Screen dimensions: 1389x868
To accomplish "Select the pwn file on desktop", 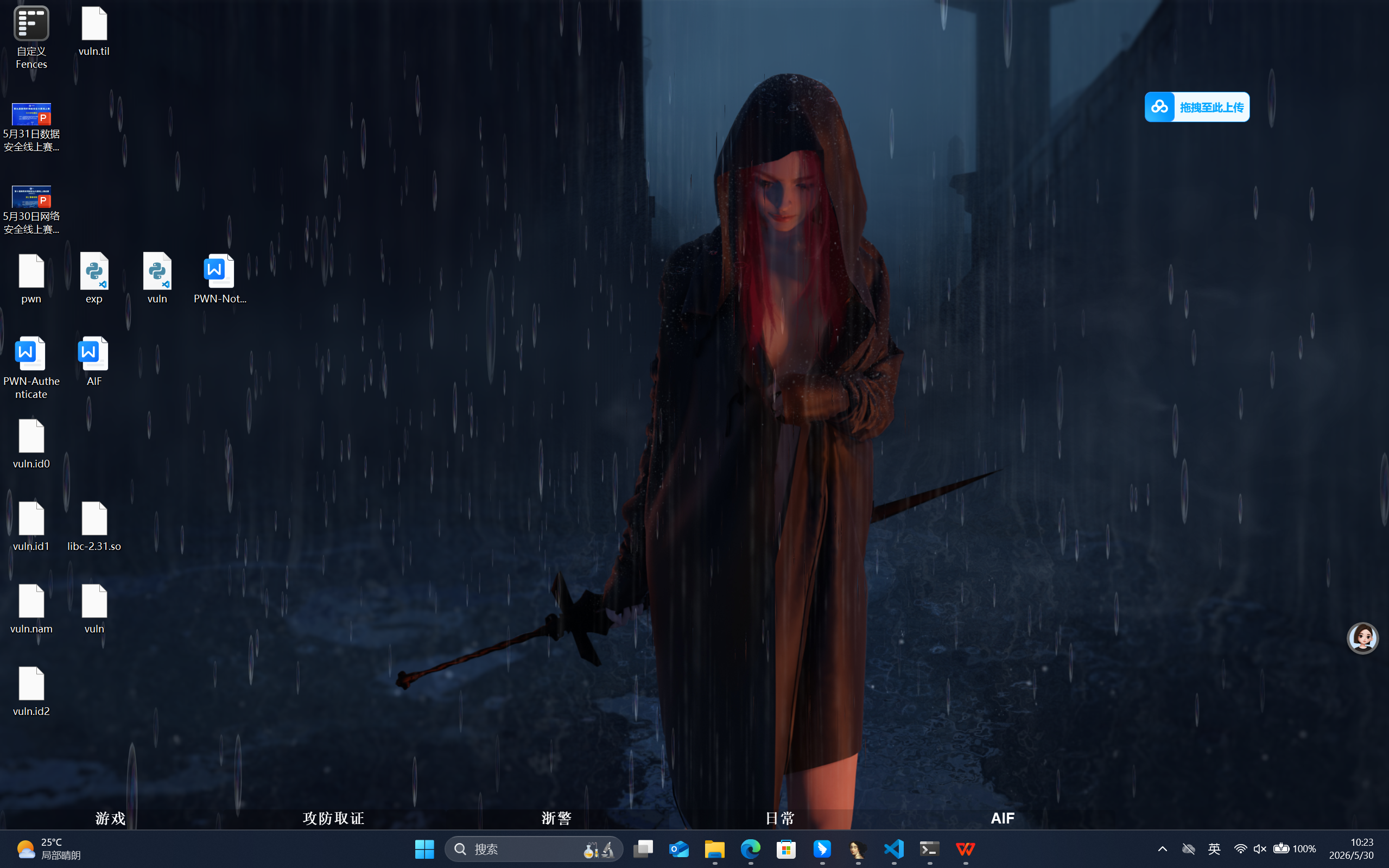I will click(x=31, y=279).
